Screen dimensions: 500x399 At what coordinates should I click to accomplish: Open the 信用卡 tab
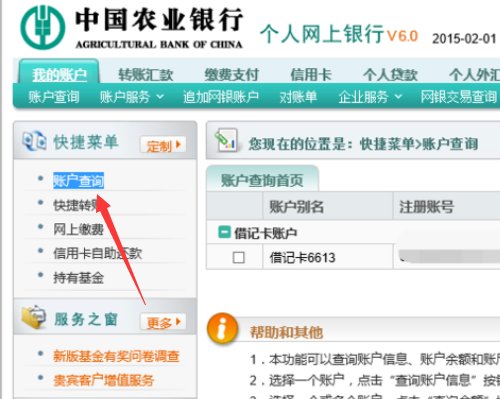click(311, 74)
